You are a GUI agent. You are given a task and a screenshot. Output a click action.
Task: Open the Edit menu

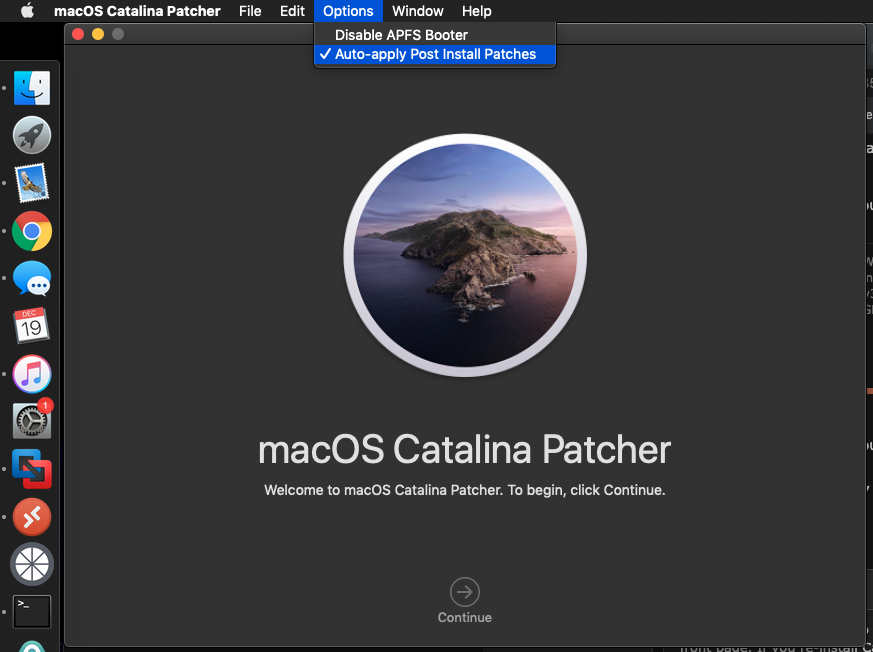click(x=292, y=11)
